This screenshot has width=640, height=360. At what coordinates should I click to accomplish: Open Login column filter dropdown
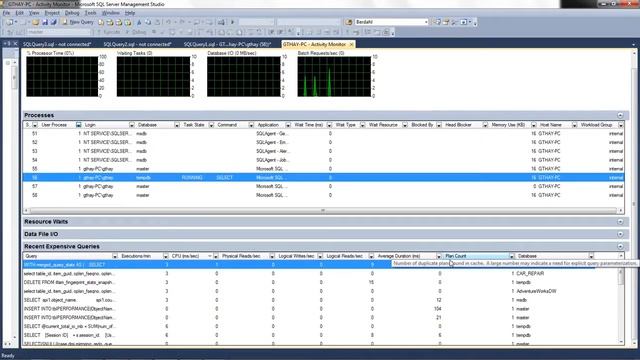pyautogui.click(x=131, y=125)
